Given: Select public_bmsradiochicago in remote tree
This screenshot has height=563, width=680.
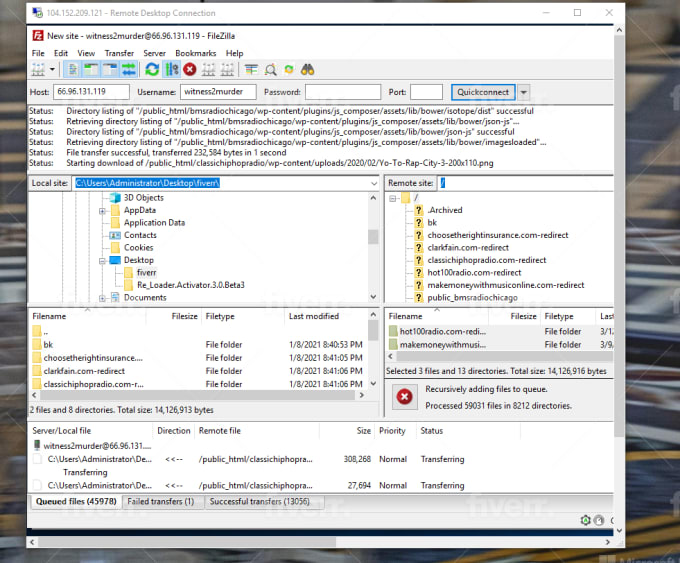Looking at the screenshot, I should click(x=472, y=298).
